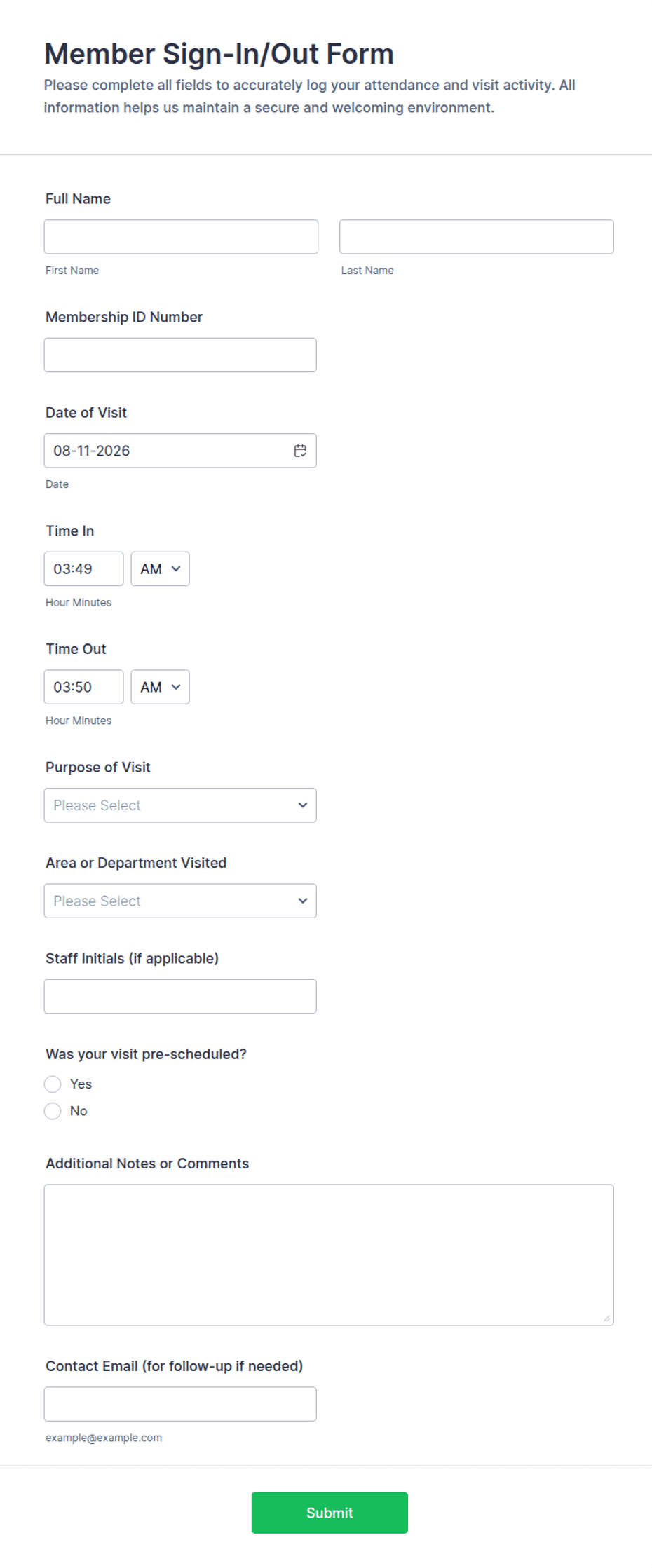The image size is (652, 1568).
Task: Grab the textarea resize handle corner
Action: point(606,1318)
